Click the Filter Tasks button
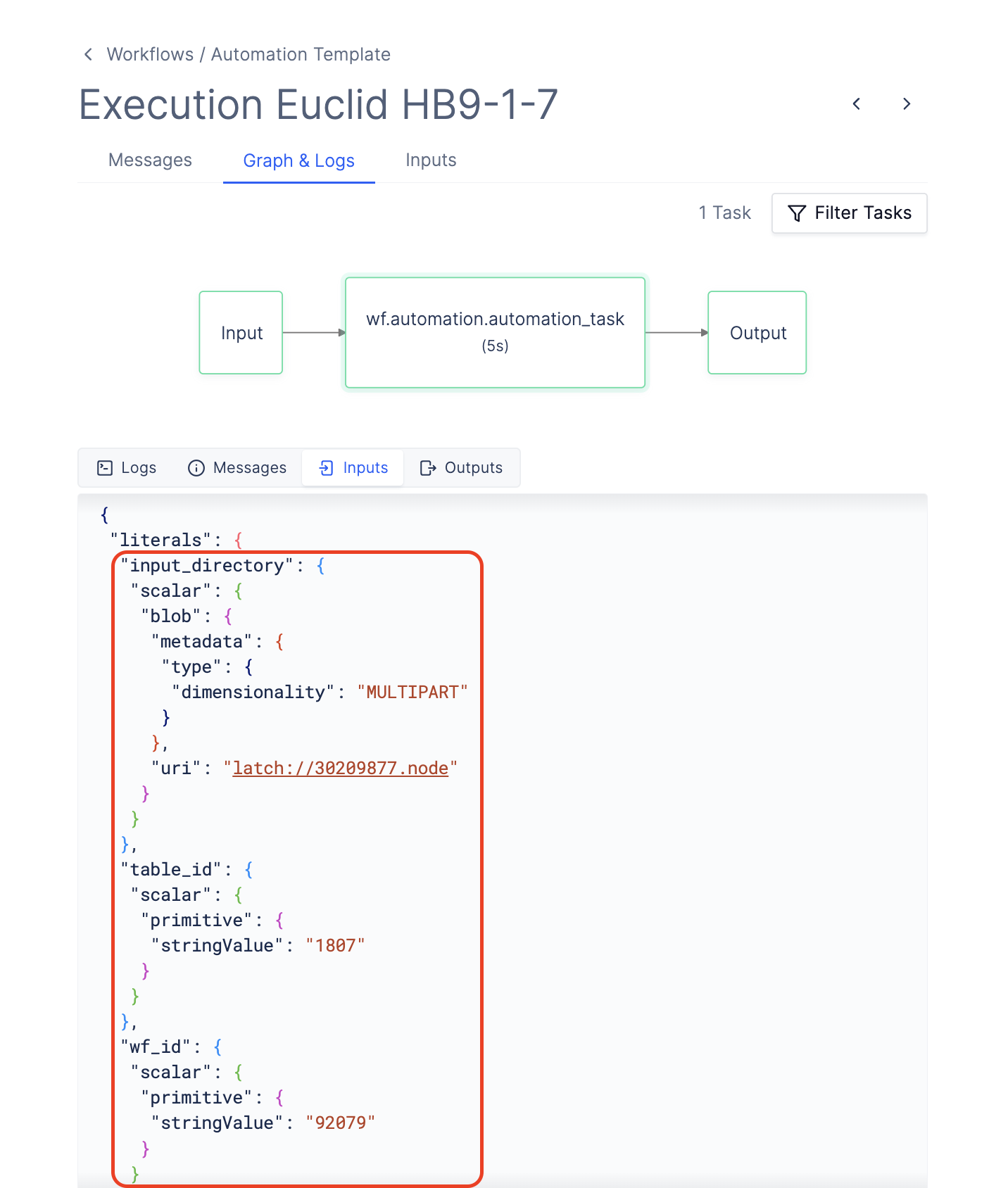This screenshot has width=1008, height=1188. pyautogui.click(x=849, y=213)
